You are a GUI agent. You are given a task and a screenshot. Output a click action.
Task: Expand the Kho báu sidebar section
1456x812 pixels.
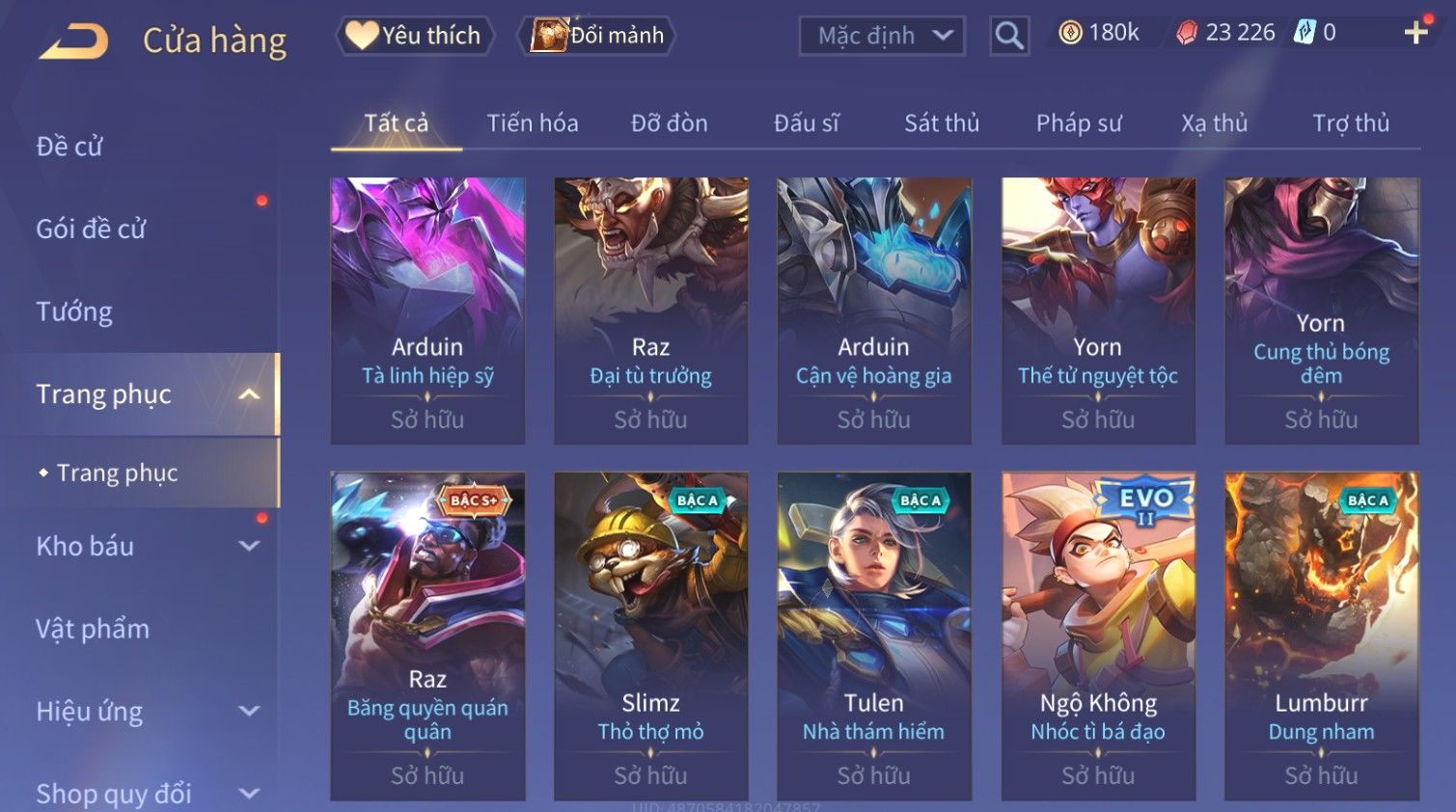tap(249, 546)
